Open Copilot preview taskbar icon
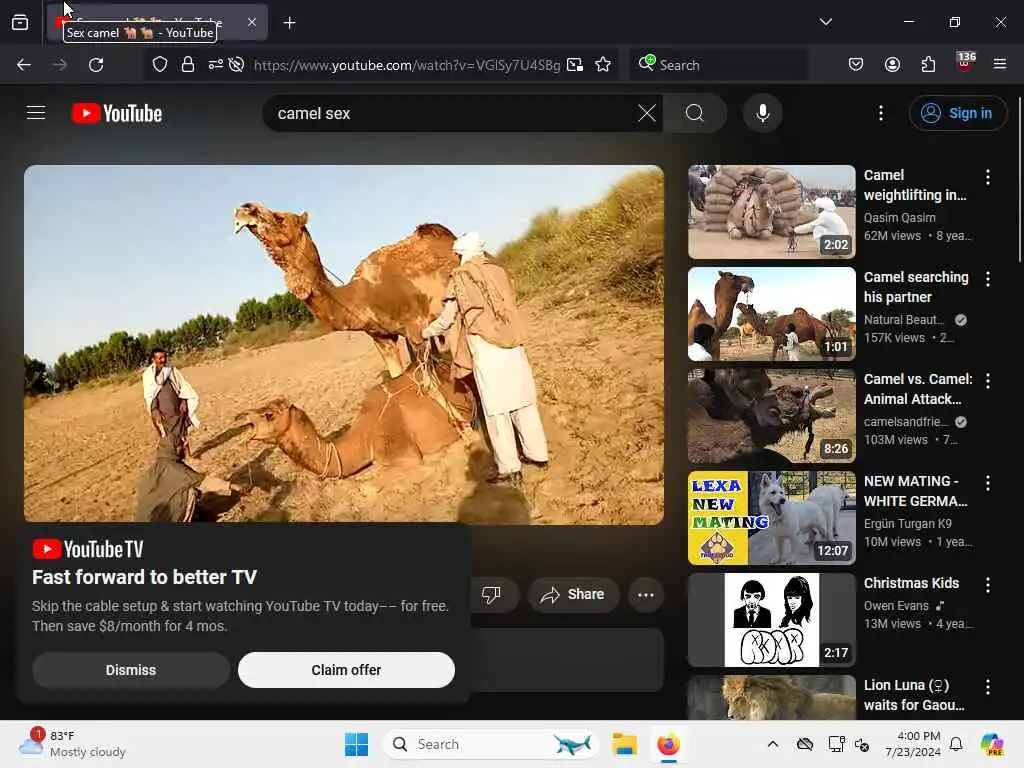The image size is (1024, 768). pos(991,744)
